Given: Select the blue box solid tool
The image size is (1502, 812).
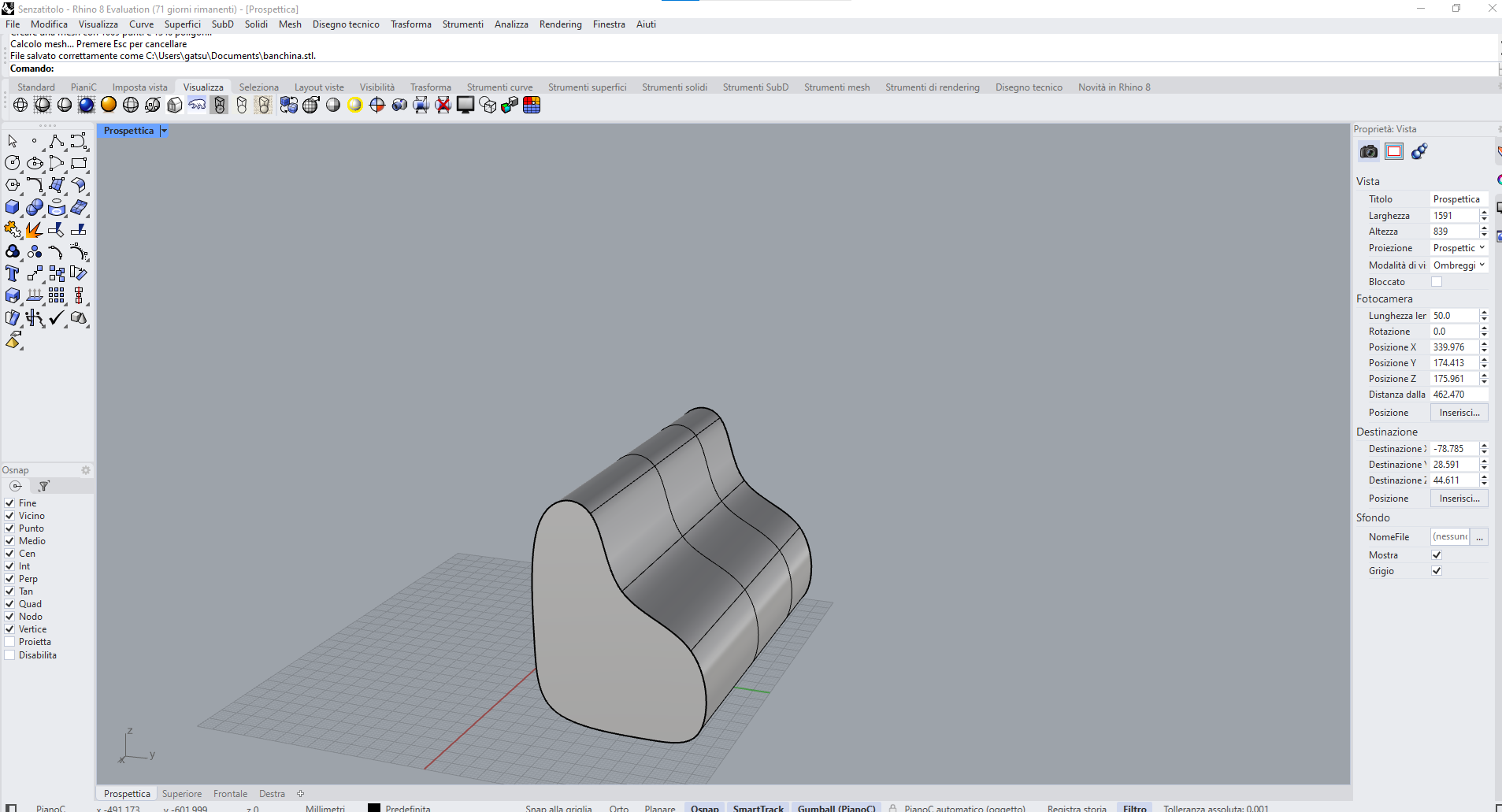Looking at the screenshot, I should [13, 207].
